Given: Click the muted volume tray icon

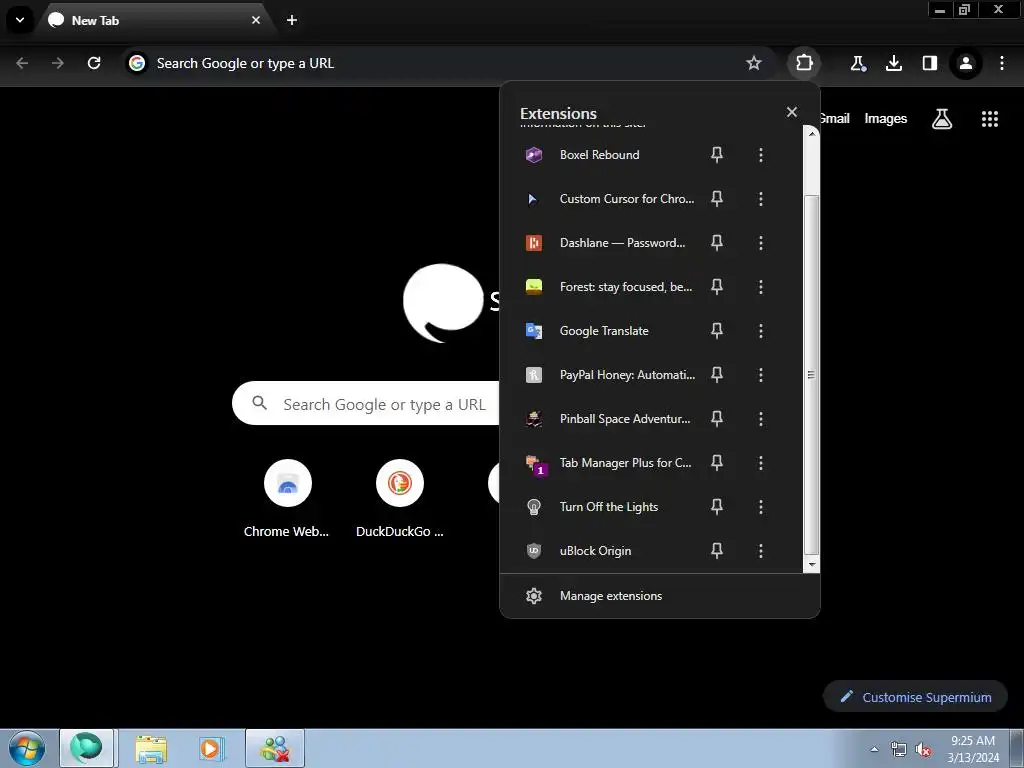Looking at the screenshot, I should pyautogui.click(x=923, y=750).
